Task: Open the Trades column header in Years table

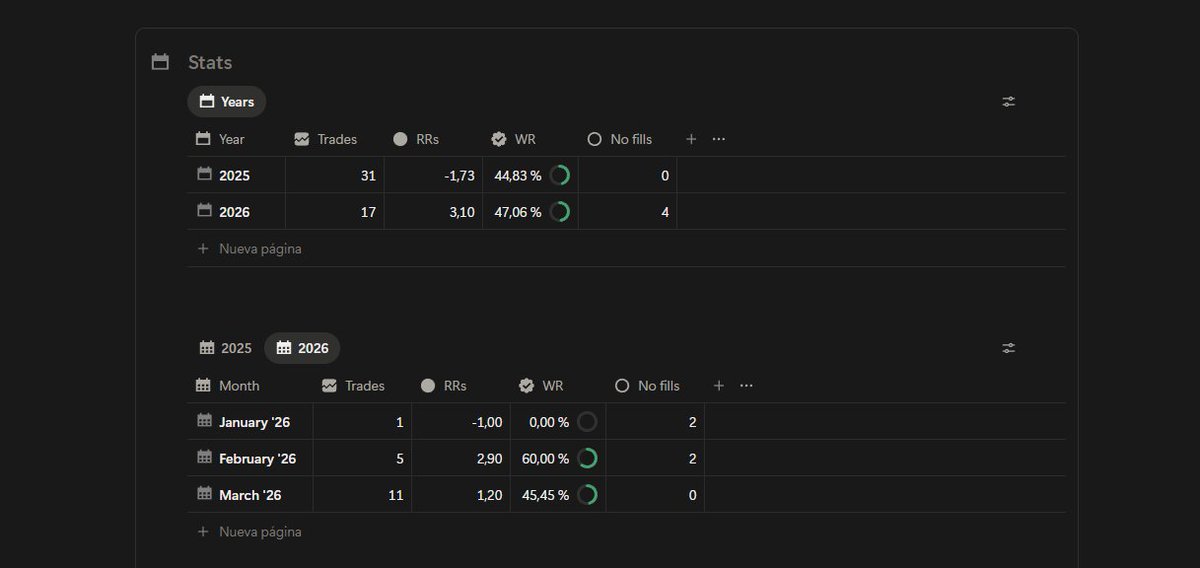Action: 326,139
